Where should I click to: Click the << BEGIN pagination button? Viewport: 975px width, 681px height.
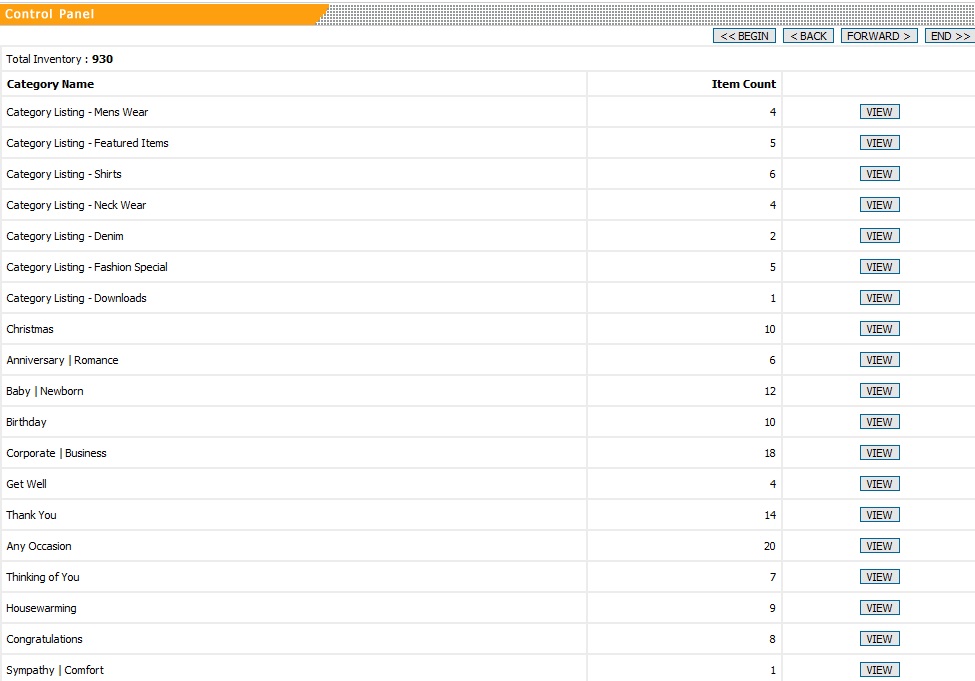coord(744,36)
